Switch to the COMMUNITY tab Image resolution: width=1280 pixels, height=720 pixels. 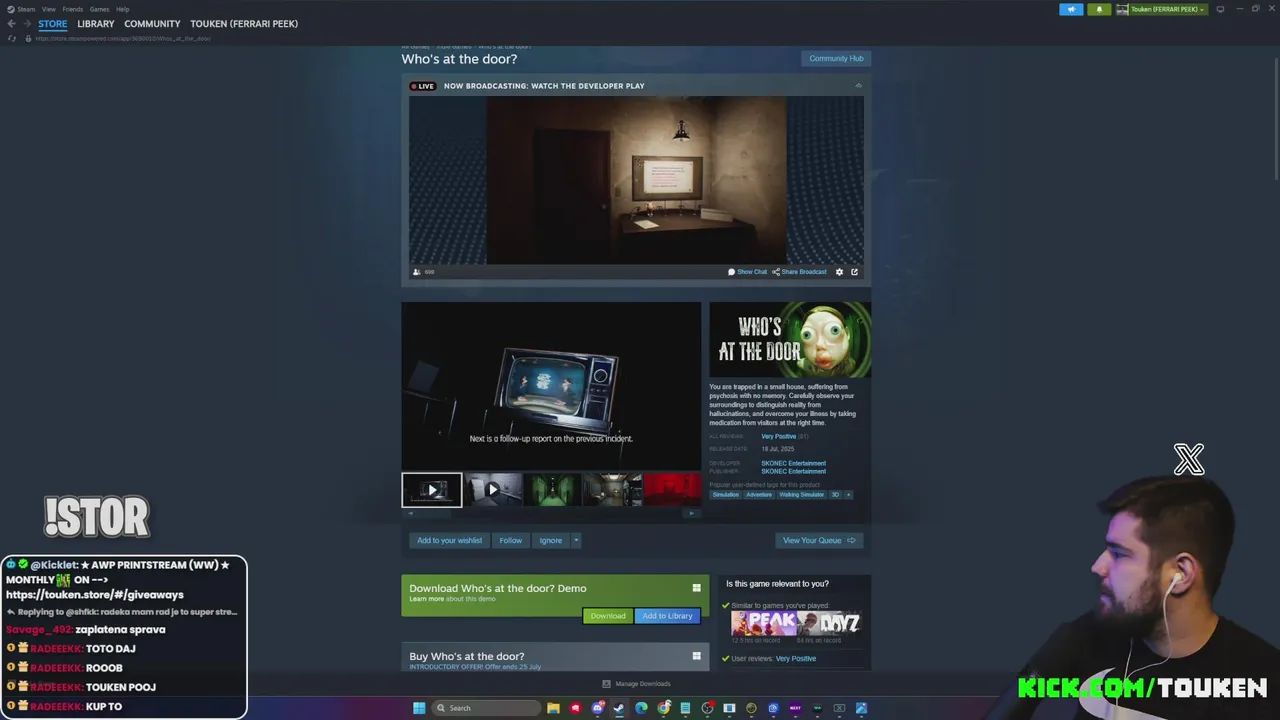[x=152, y=24]
